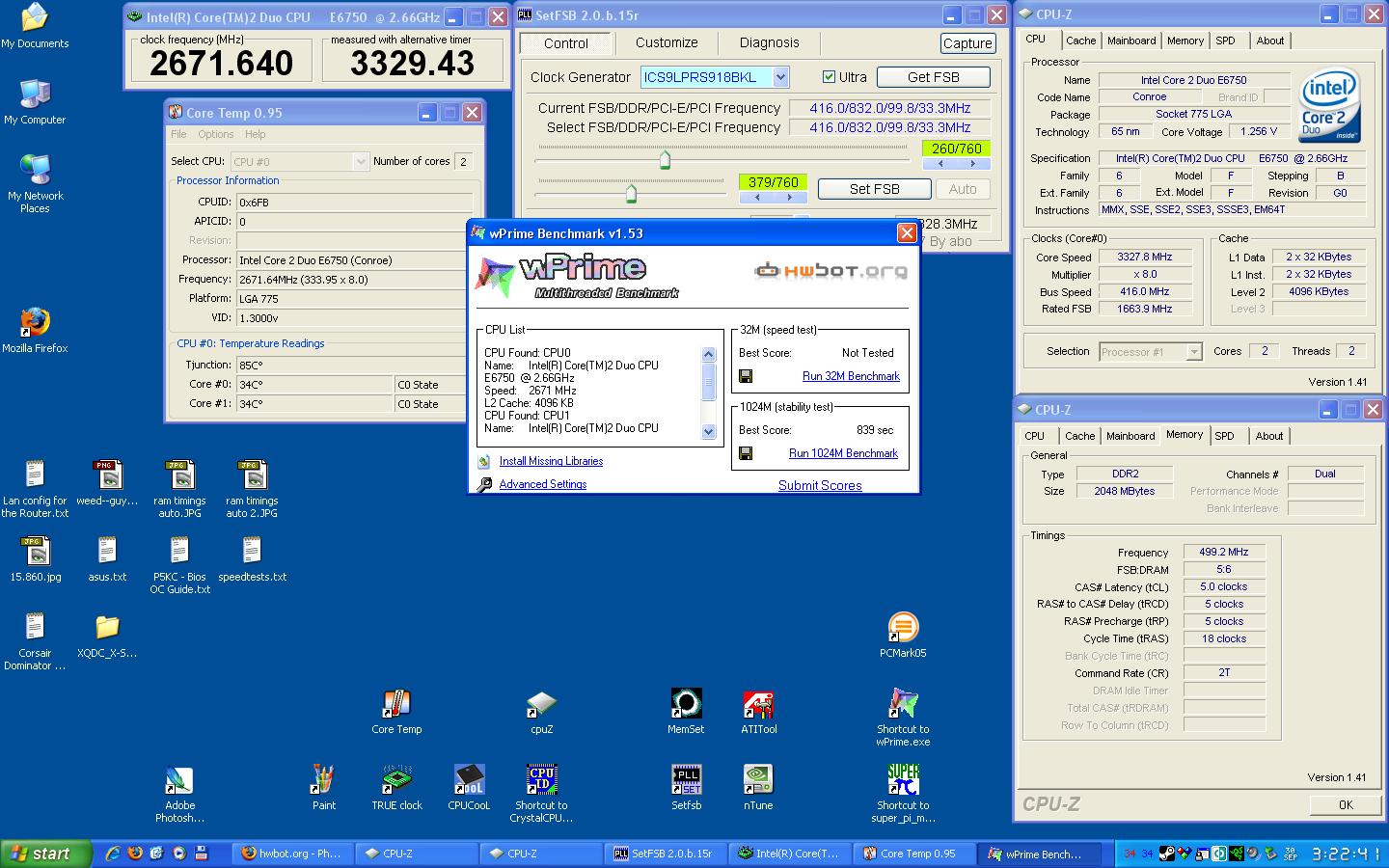The height and width of the screenshot is (868, 1389).
Task: Open SPD tab in bottom CPU-Z window
Action: coord(1224,436)
